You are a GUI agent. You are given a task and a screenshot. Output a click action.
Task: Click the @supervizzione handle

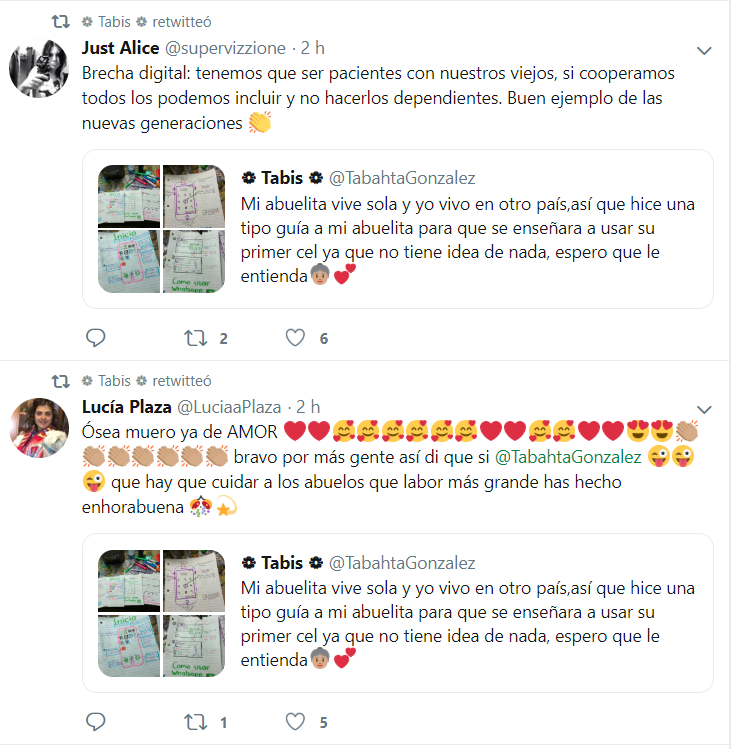225,48
